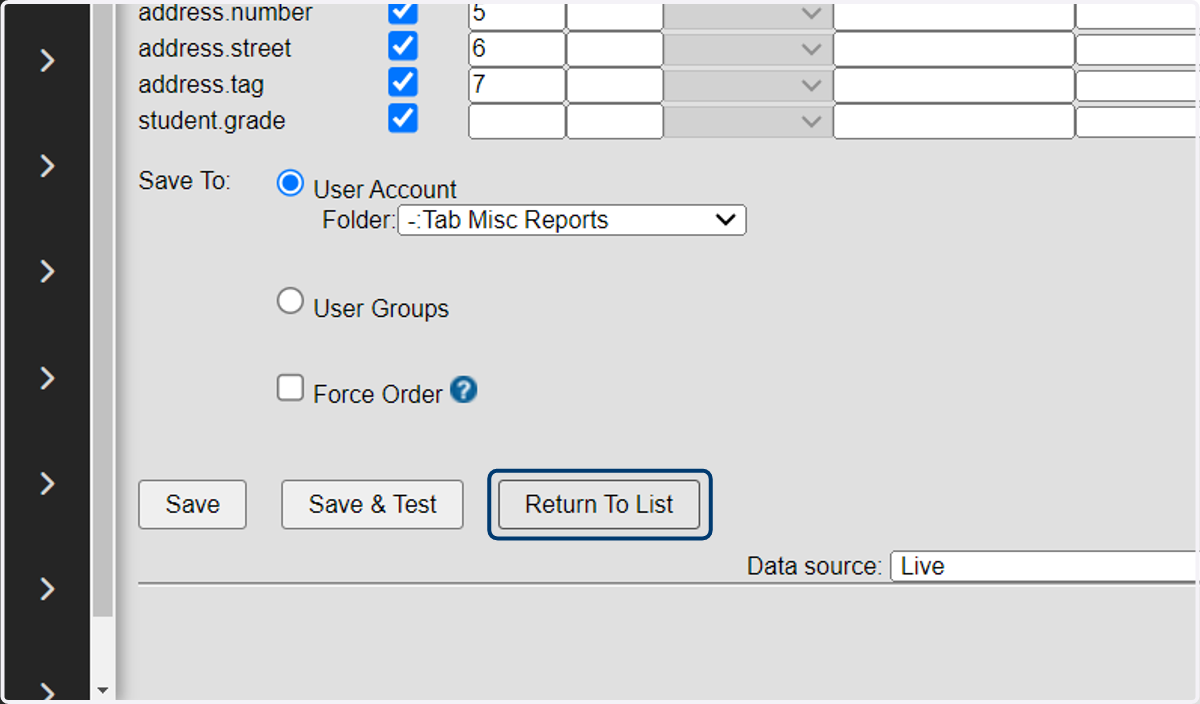This screenshot has width=1200, height=704.
Task: Toggle the address.number checkbox
Action: point(403,13)
